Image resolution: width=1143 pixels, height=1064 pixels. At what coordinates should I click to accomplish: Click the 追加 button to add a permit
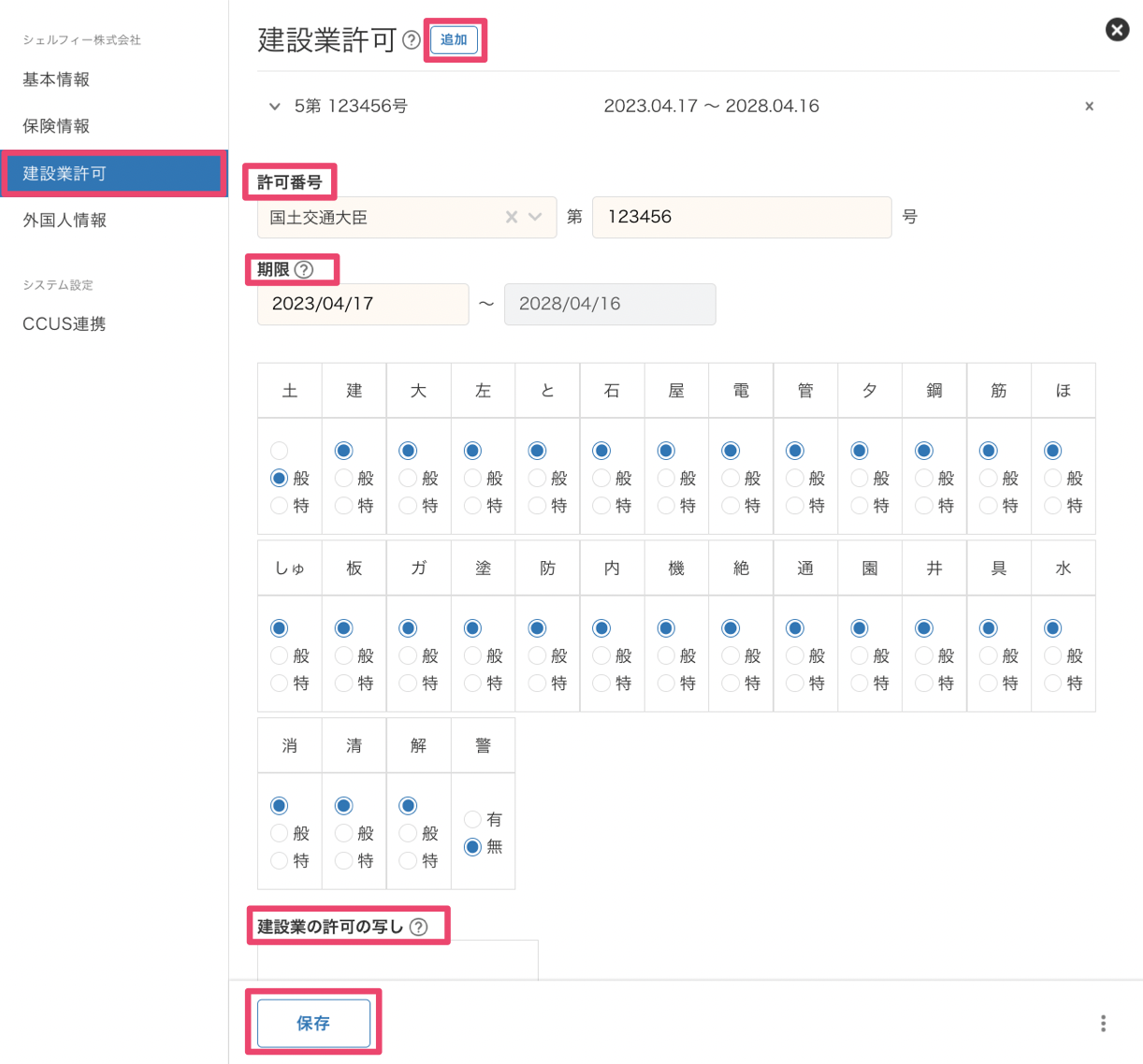(454, 40)
